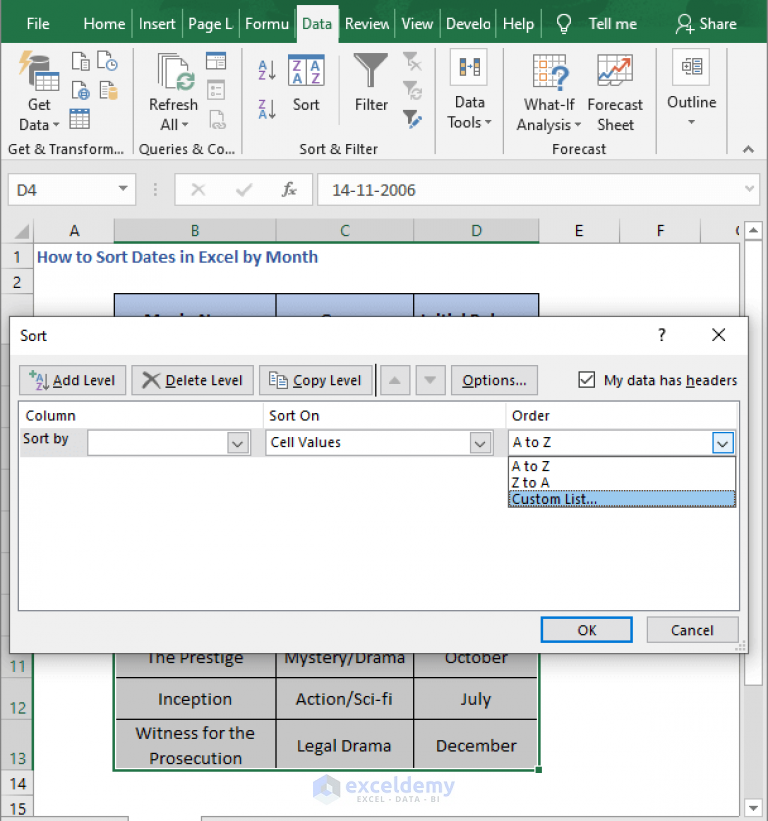
Task: Sort descending with the Z to A ribbon icon
Action: 267,109
